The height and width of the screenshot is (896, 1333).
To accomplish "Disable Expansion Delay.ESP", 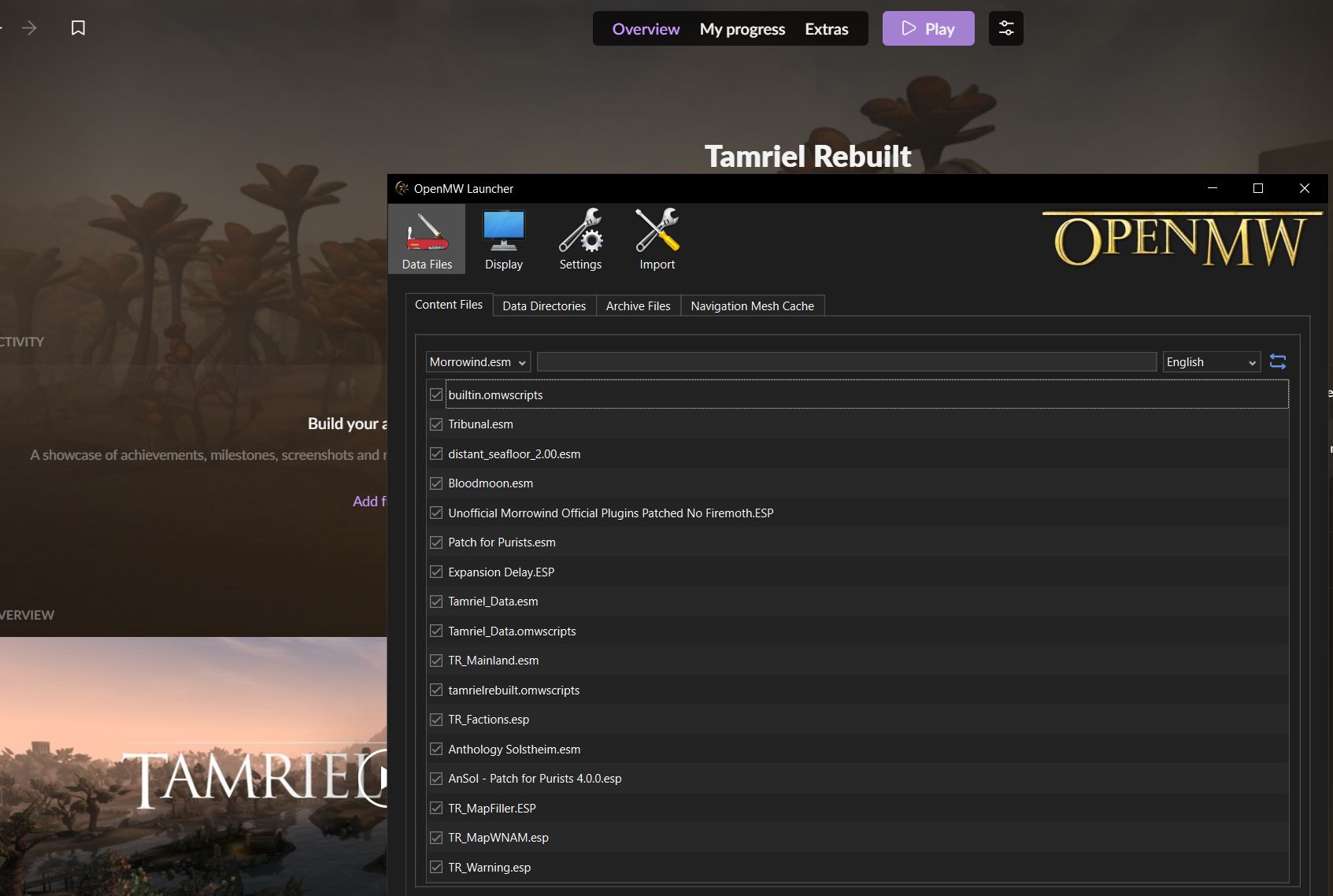I will 436,572.
